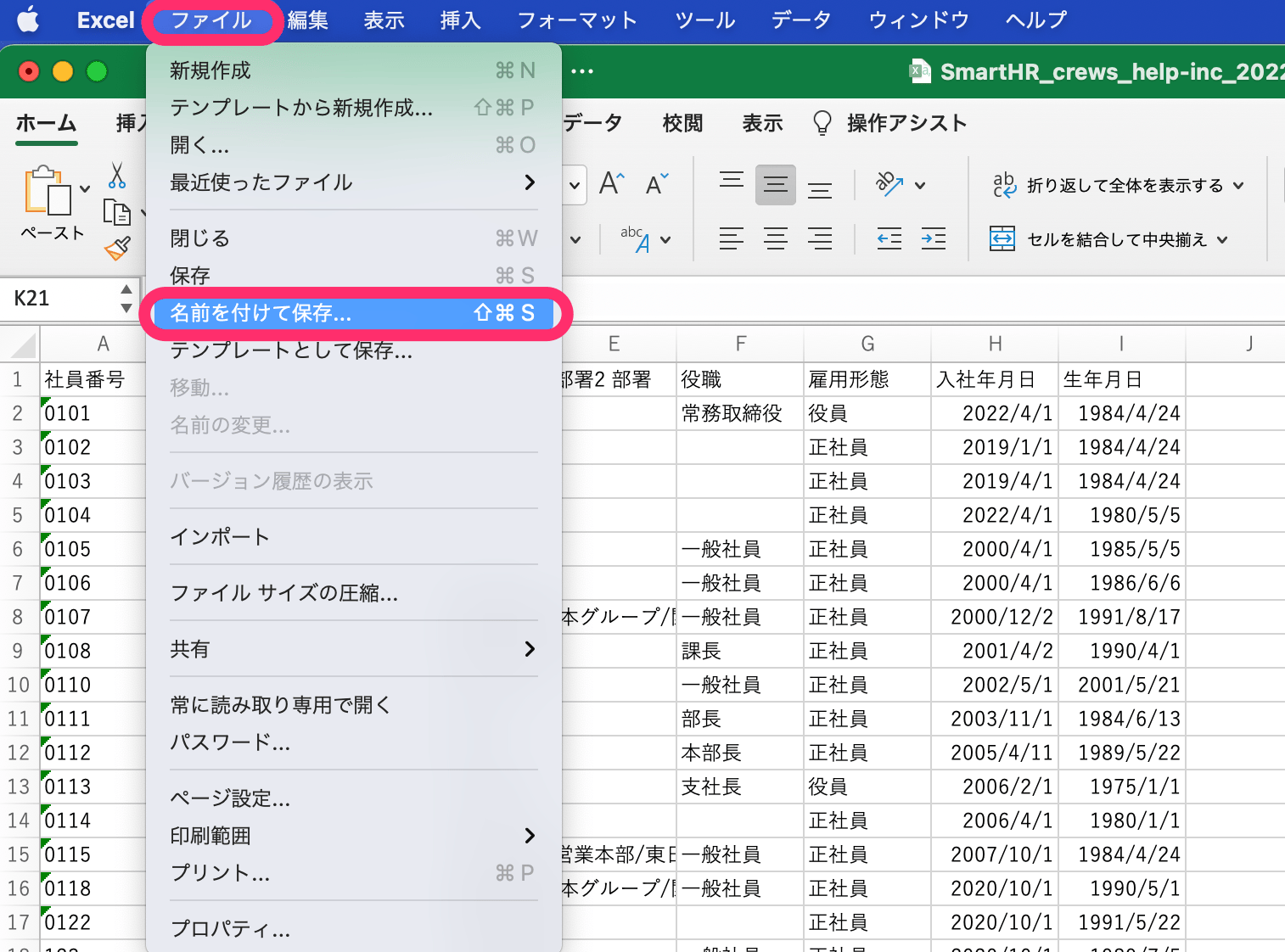Choose プロパティ menu item

[354, 929]
